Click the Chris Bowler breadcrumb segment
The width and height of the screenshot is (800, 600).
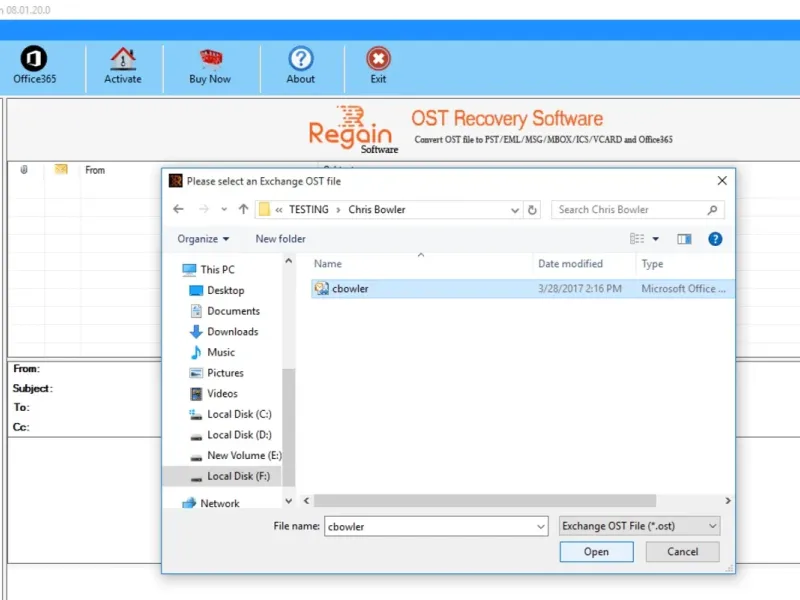coord(377,210)
